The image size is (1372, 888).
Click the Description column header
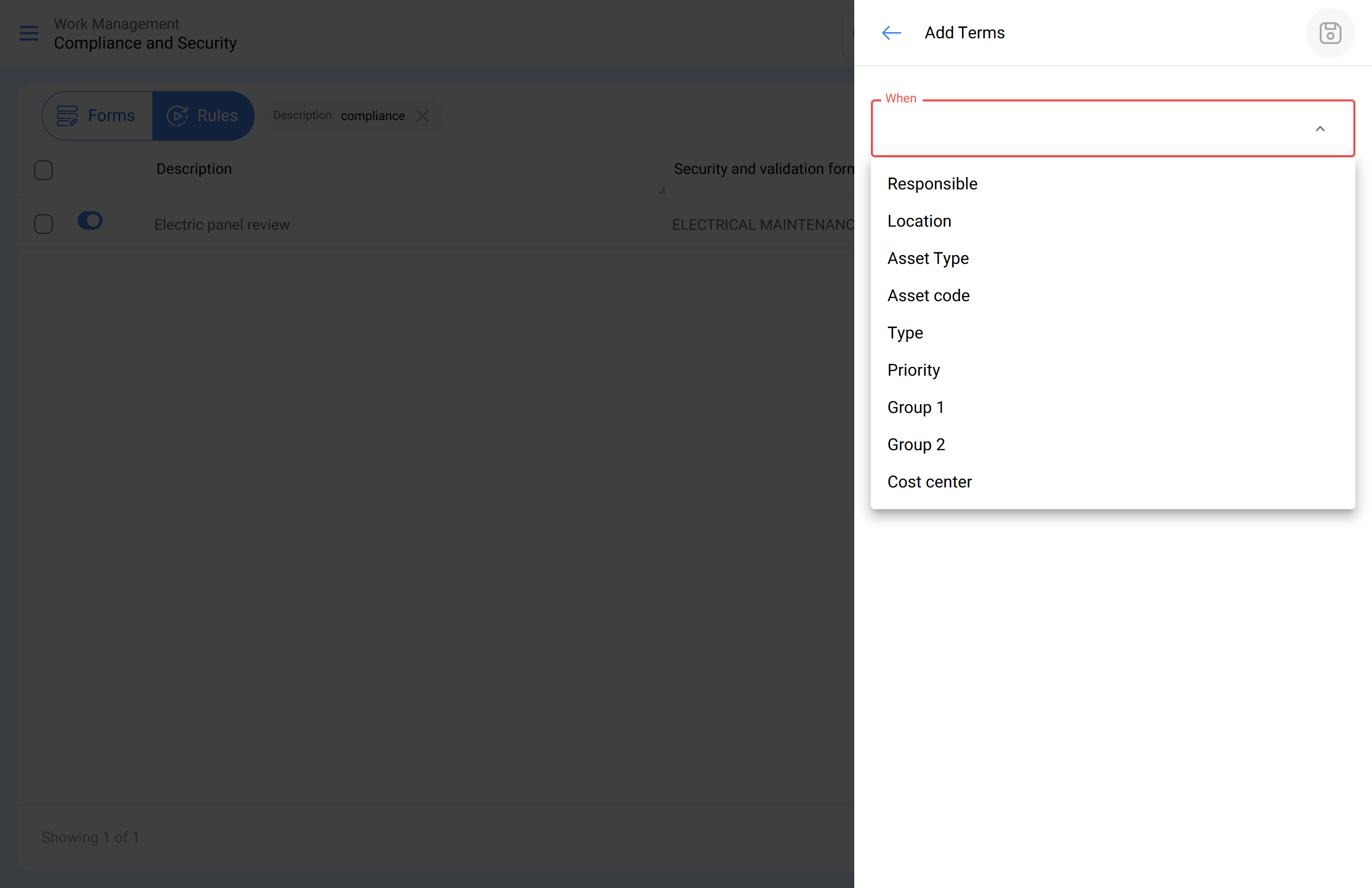[194, 169]
